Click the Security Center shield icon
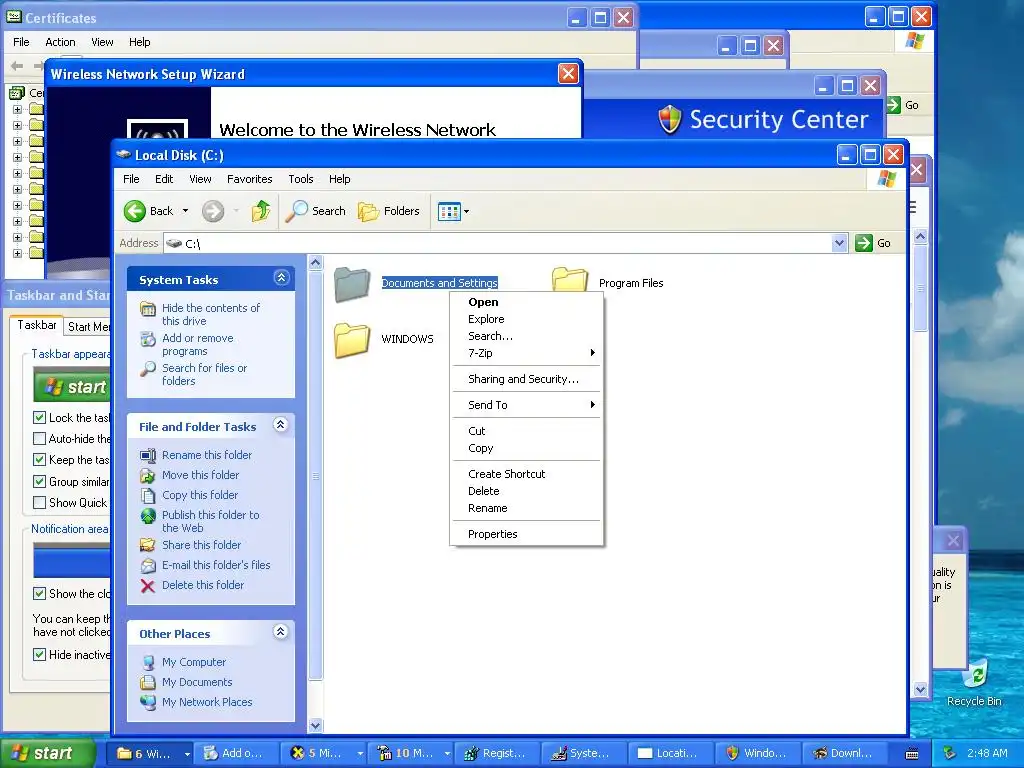 pos(669,120)
